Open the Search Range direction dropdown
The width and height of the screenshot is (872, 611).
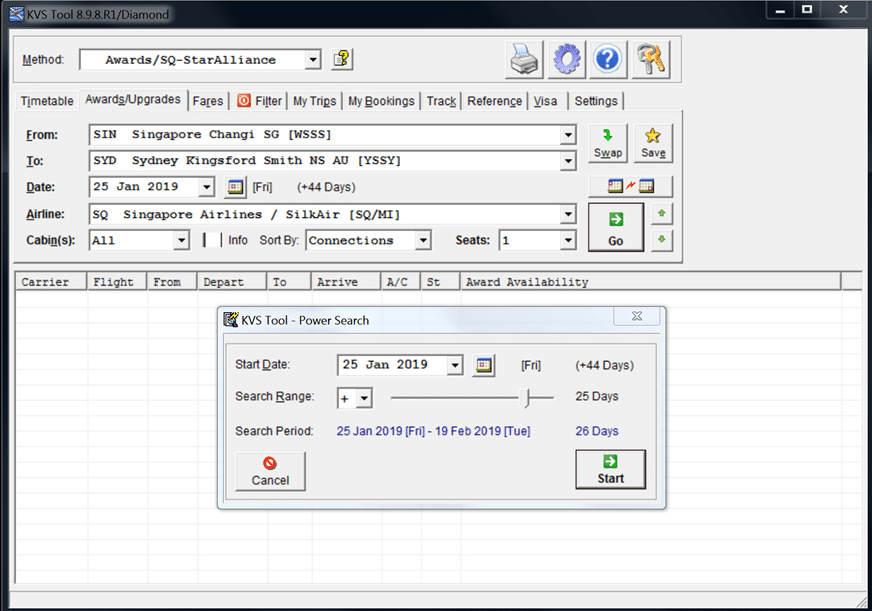[365, 398]
